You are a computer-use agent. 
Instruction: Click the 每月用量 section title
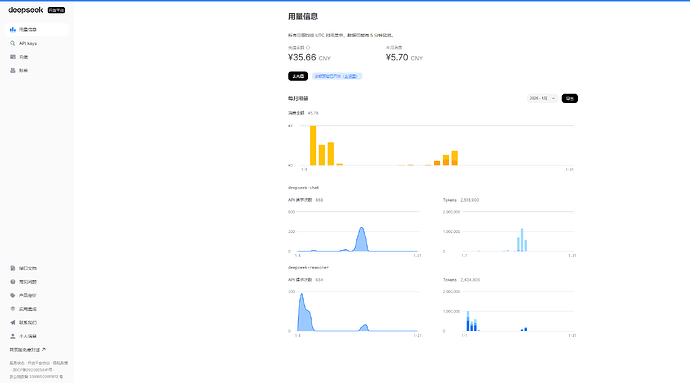(298, 99)
